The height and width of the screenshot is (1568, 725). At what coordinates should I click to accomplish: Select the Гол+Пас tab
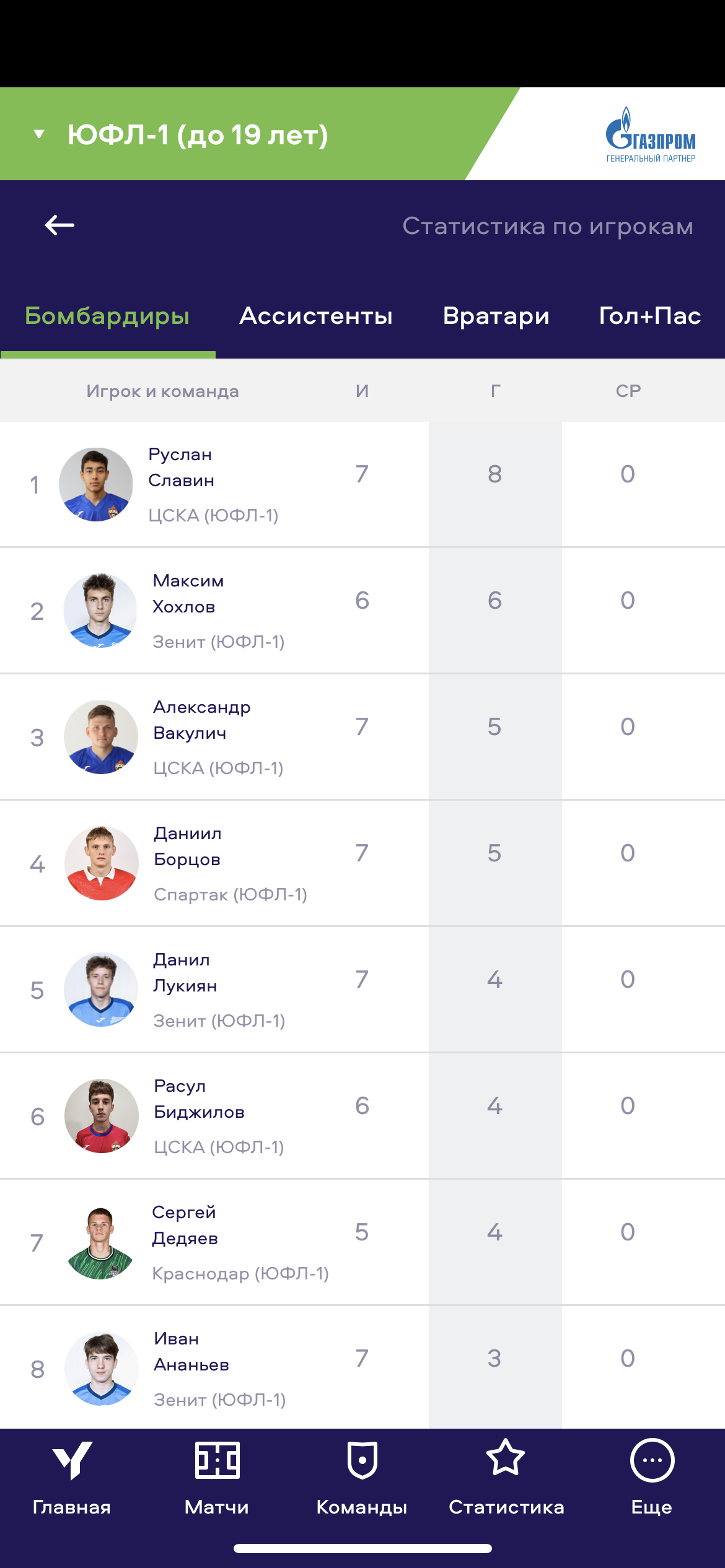649,316
